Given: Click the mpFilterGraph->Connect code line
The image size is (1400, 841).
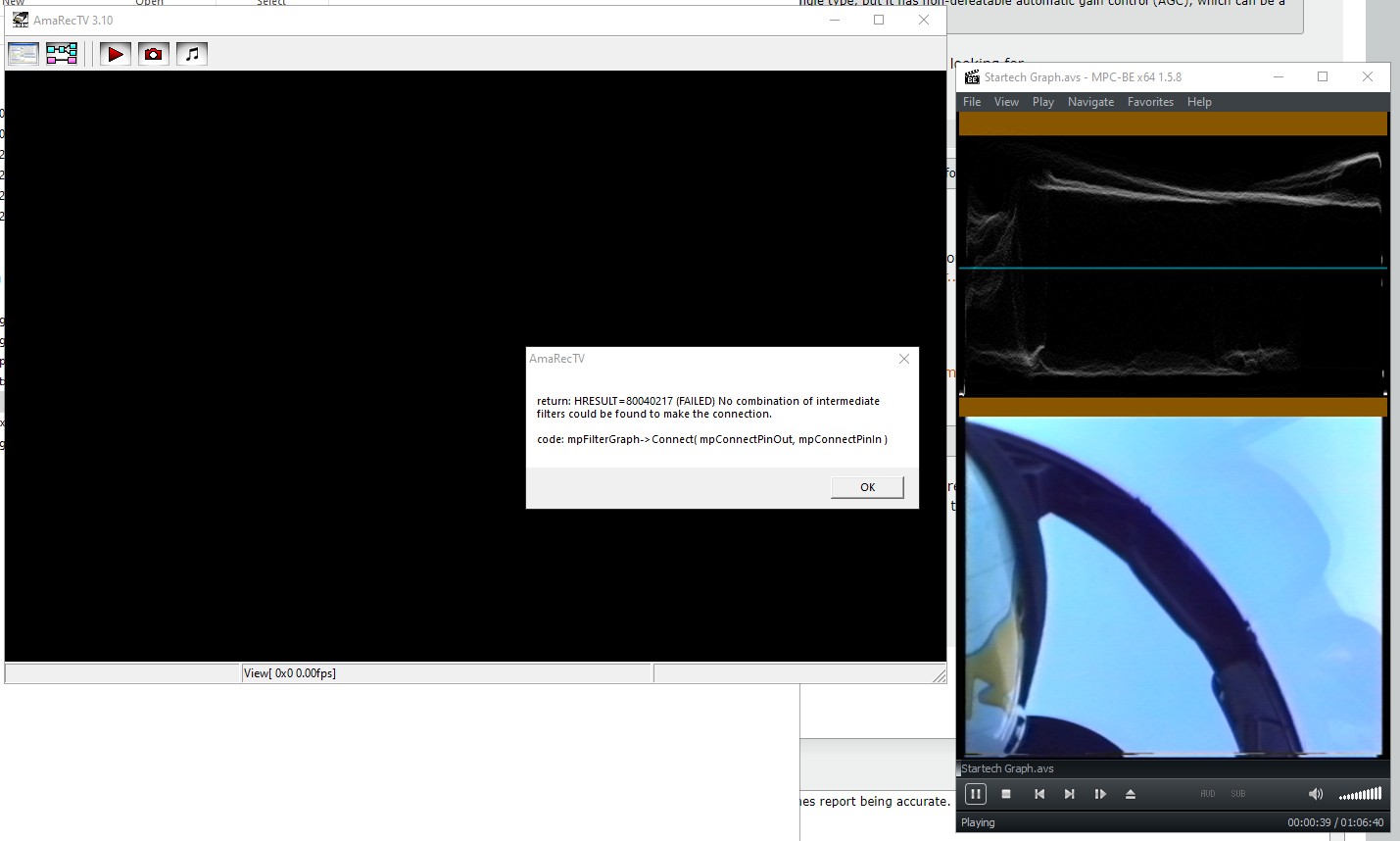Looking at the screenshot, I should [712, 439].
